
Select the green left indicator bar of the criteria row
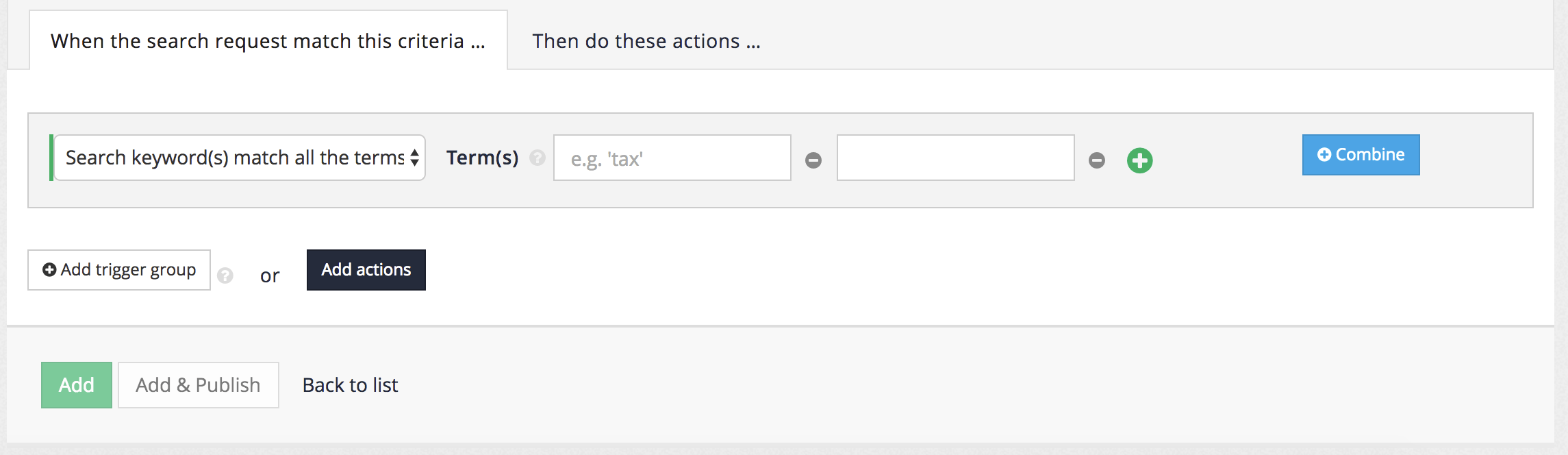click(51, 158)
